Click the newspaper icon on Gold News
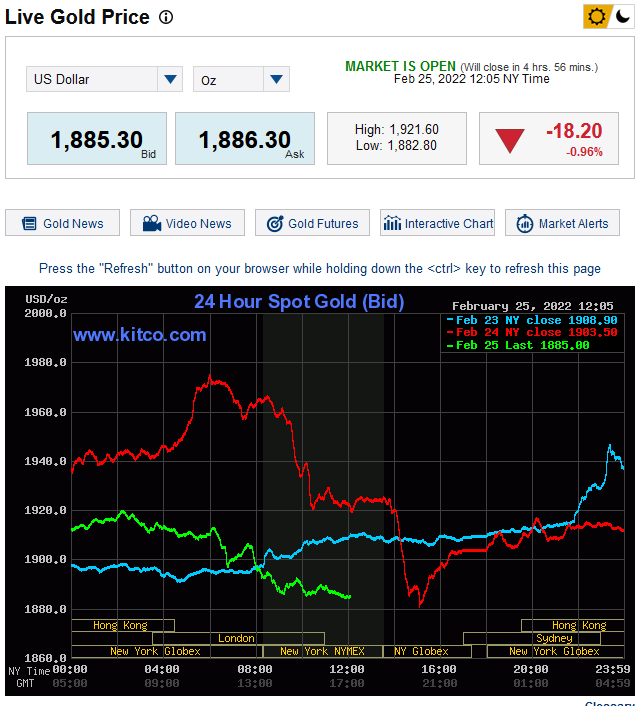Image resolution: width=644 pixels, height=706 pixels. 29,223
